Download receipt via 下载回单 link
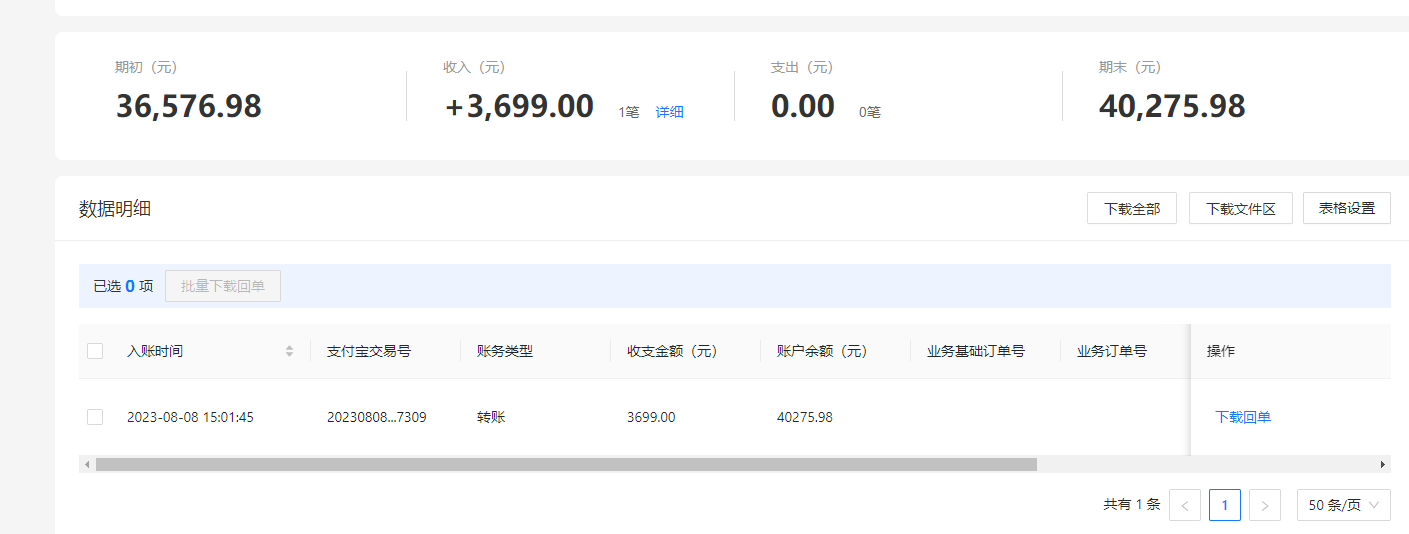 click(1243, 417)
